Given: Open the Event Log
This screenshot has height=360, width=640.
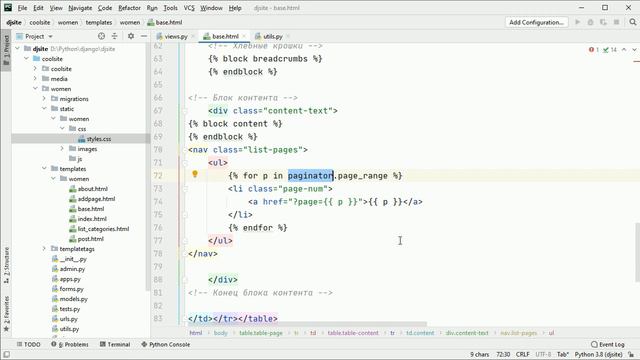Looking at the screenshot, I should pos(608,344).
